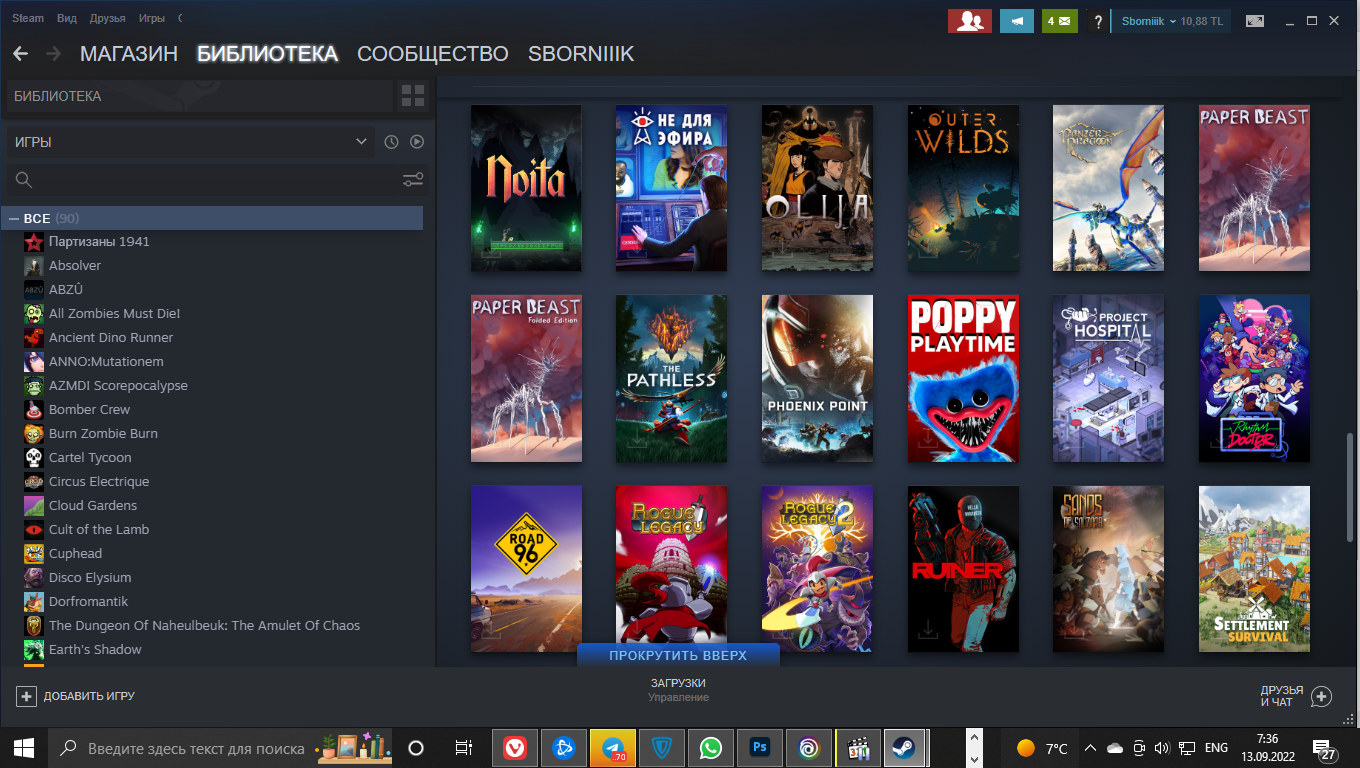1360x768 pixels.
Task: Open the Olija game cover
Action: 817,188
